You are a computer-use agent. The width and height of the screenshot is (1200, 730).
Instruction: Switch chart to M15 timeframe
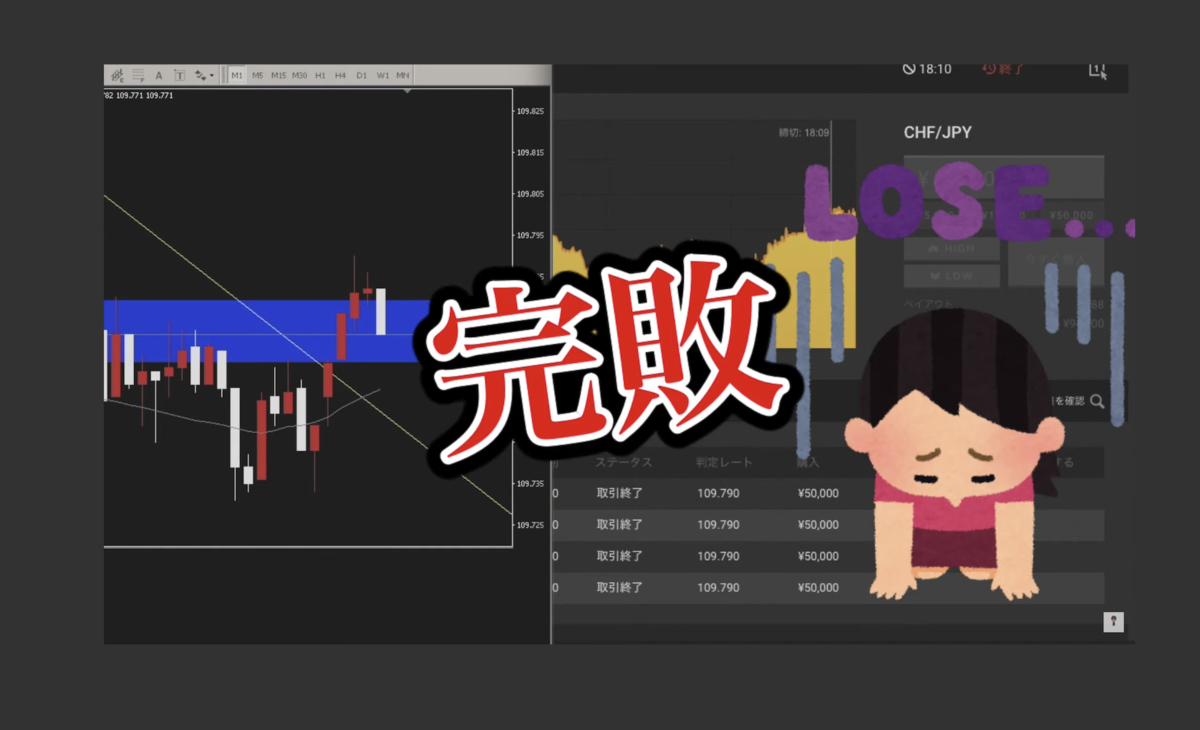coord(278,75)
